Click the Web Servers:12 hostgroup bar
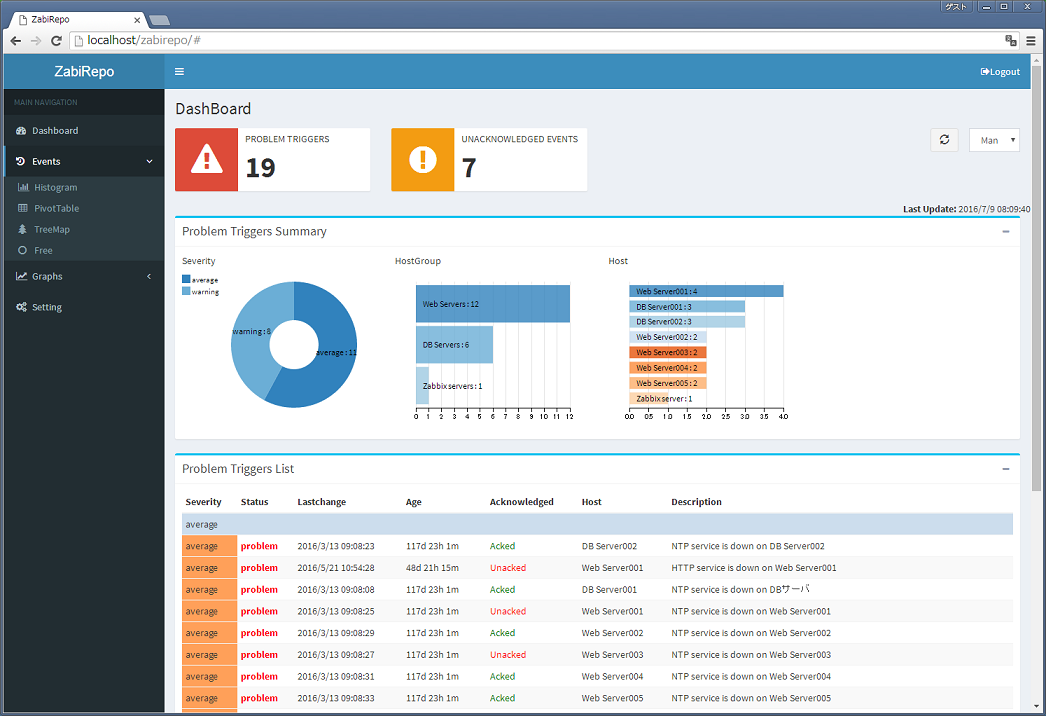1046x716 pixels. [493, 304]
